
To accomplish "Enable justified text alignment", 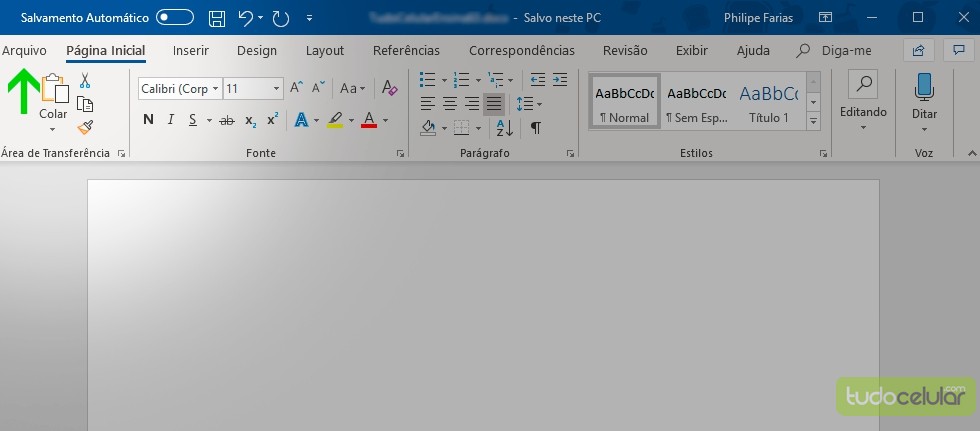I will 494,104.
